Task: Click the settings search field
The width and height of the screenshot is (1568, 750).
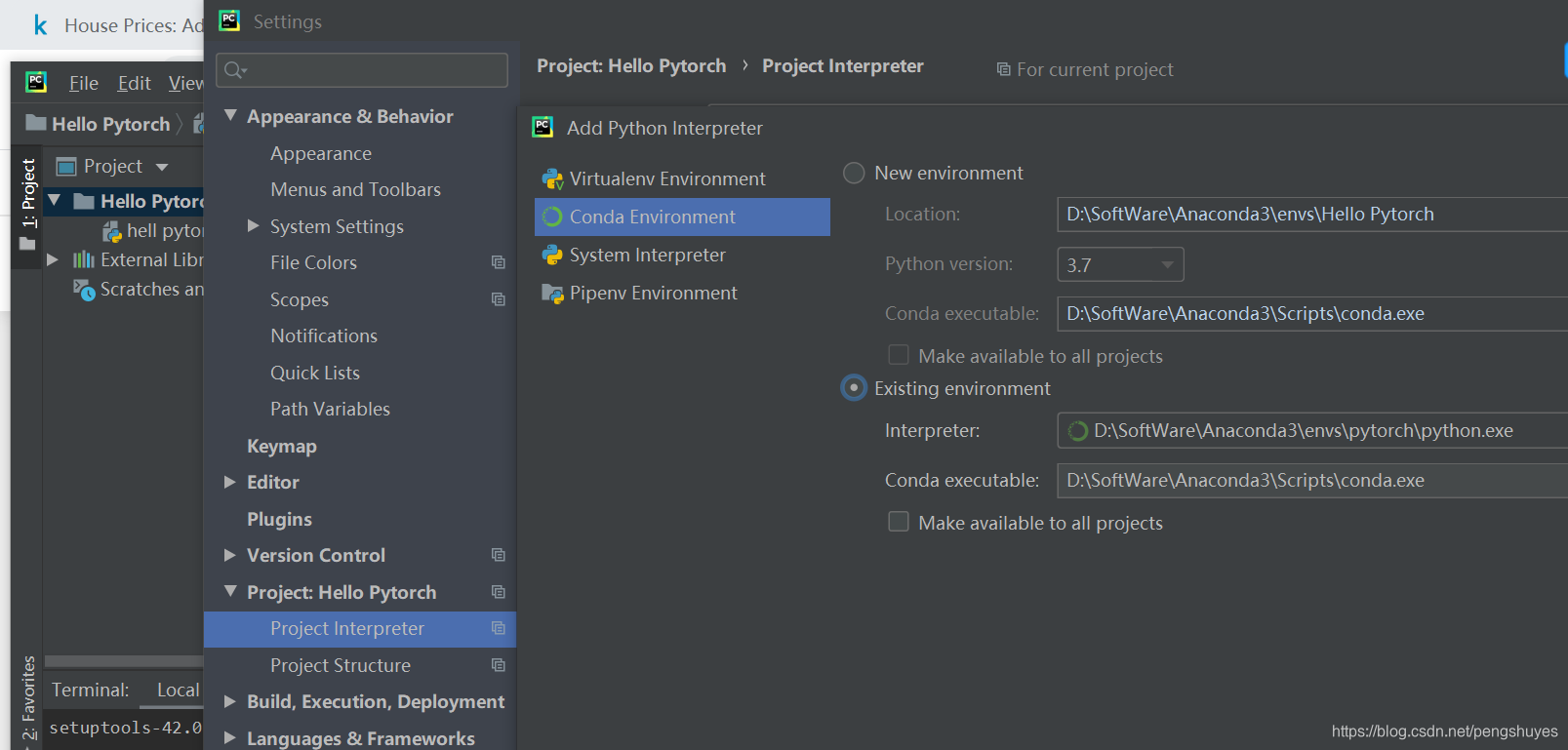Action: 362,70
